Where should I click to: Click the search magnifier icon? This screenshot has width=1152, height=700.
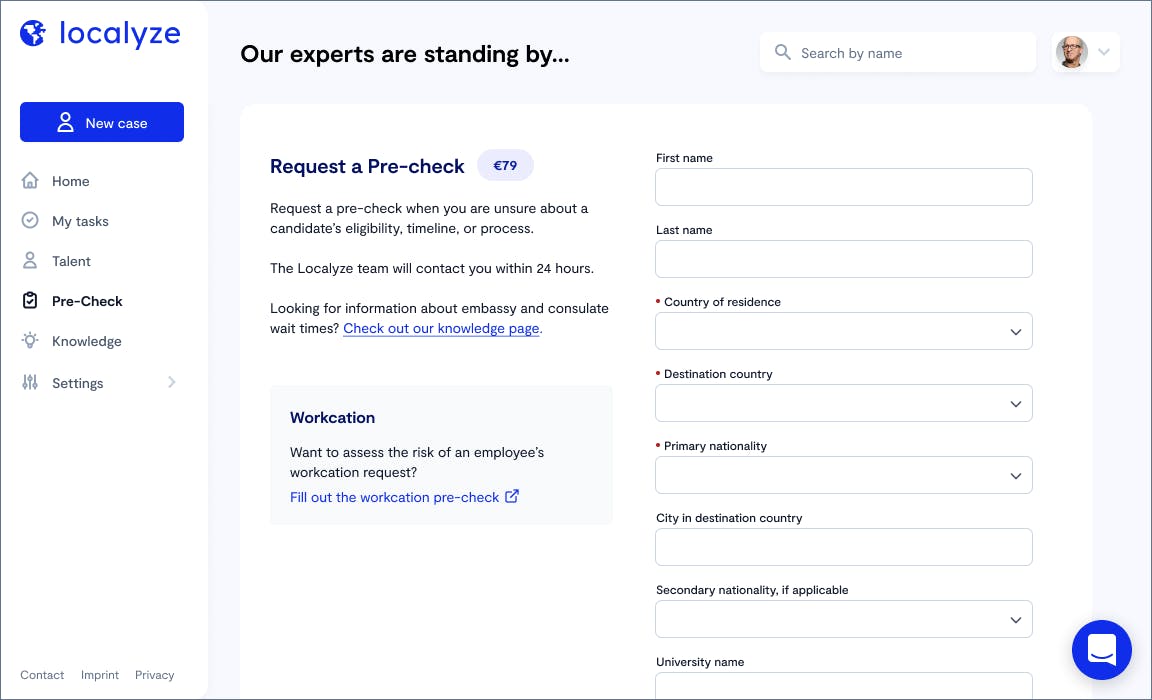(783, 52)
